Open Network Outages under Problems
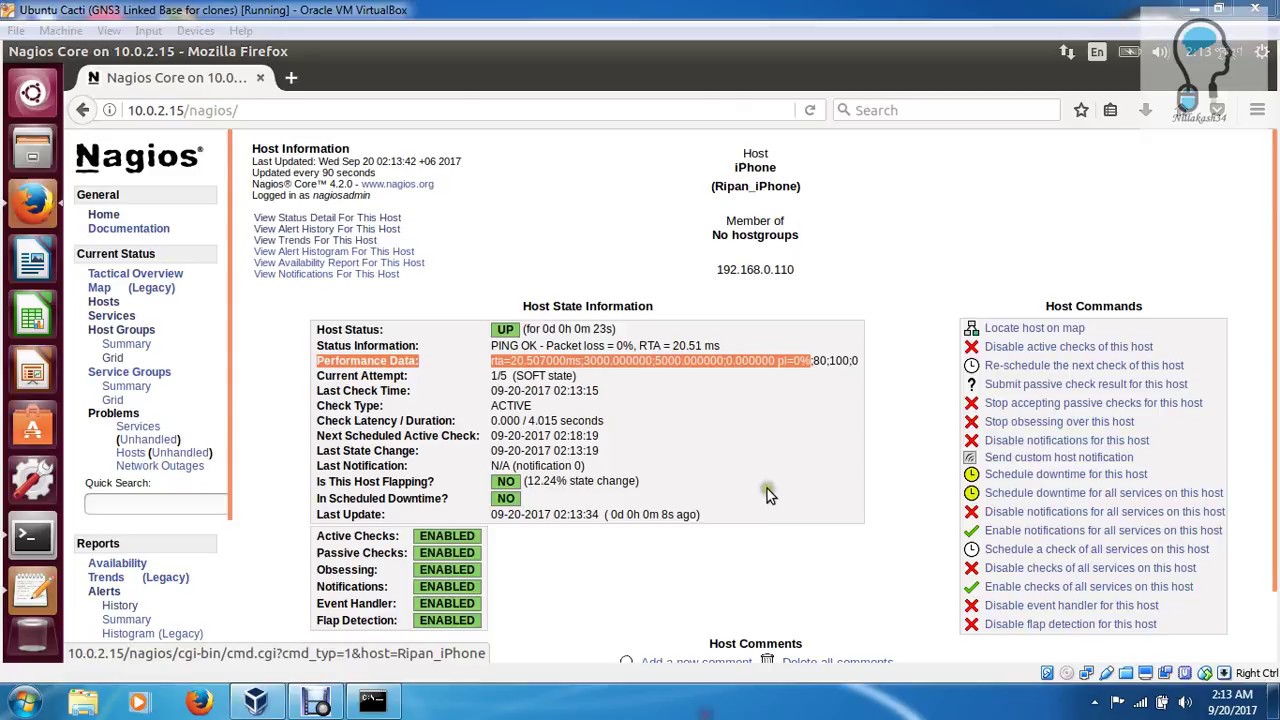Screen dimensions: 1280x720 (x=160, y=466)
